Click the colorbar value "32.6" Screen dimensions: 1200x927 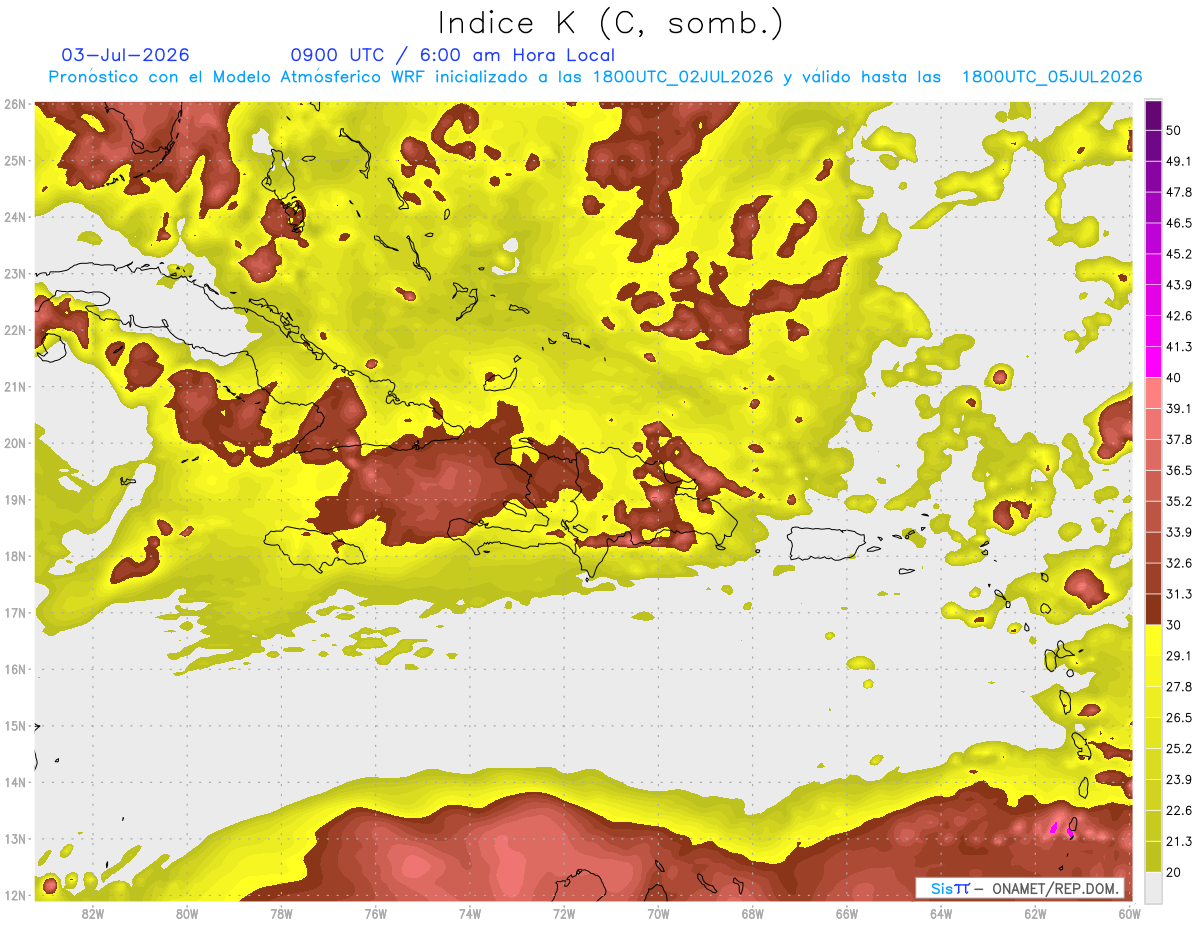coord(1179,563)
